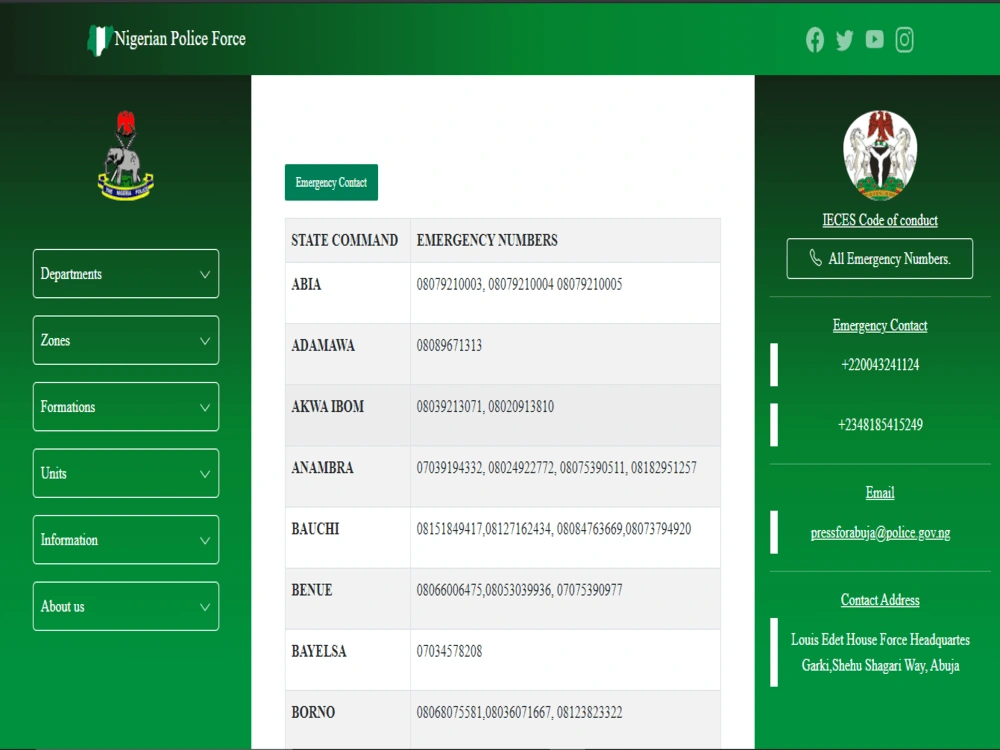This screenshot has height=750, width=1000.
Task: Select the BAUCHI state cell
Action: click(x=348, y=538)
